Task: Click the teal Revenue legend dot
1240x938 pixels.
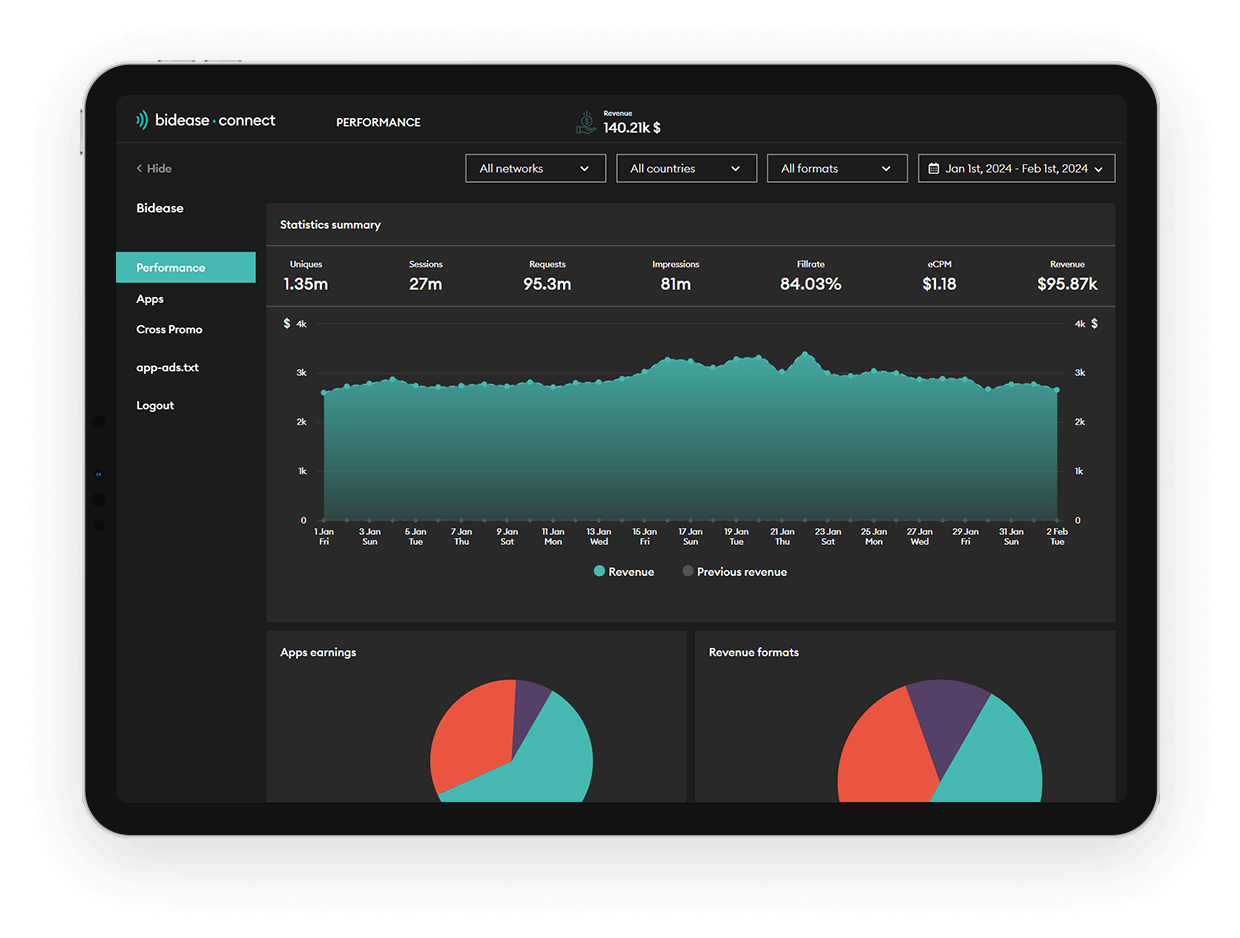Action: pos(599,572)
